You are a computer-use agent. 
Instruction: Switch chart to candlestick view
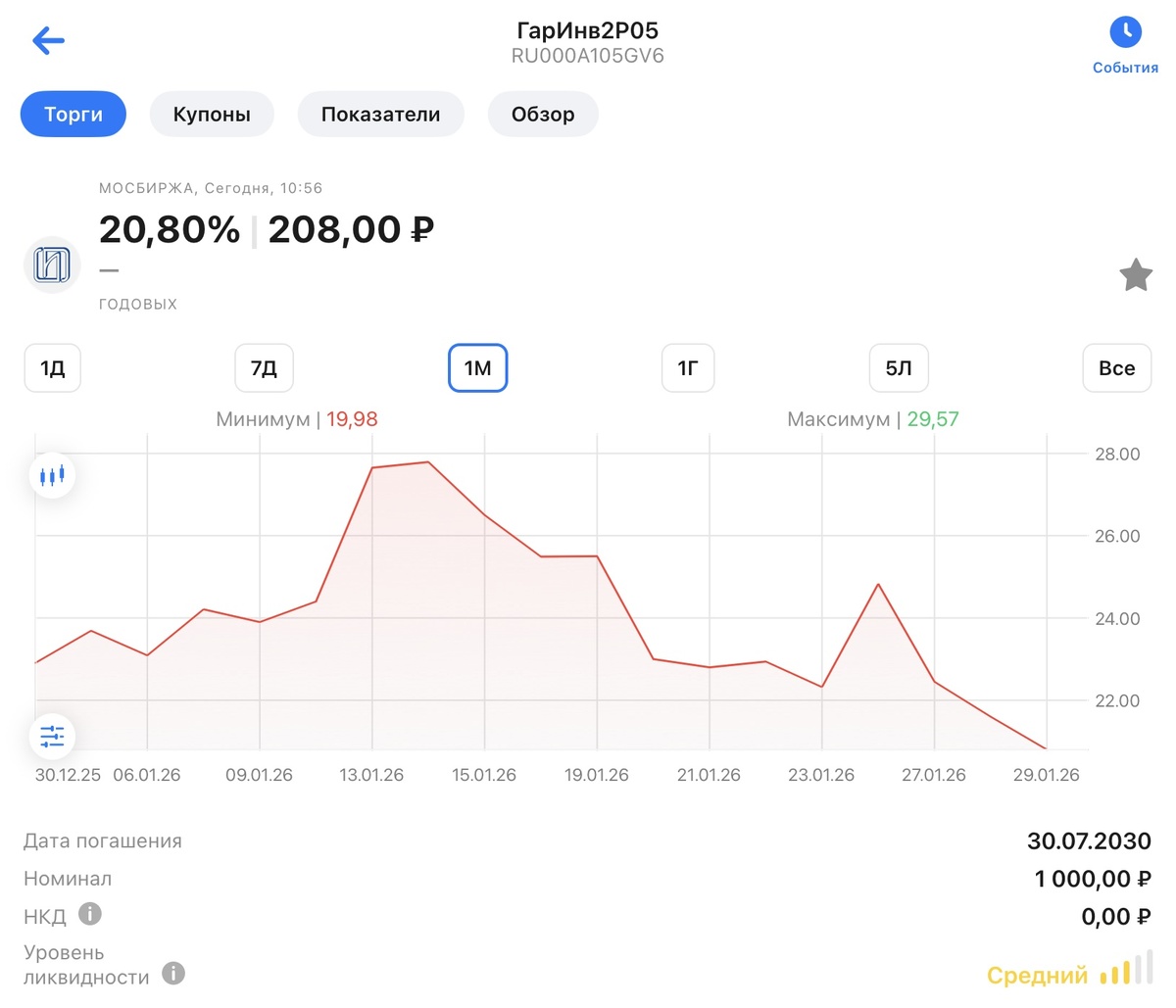[52, 476]
